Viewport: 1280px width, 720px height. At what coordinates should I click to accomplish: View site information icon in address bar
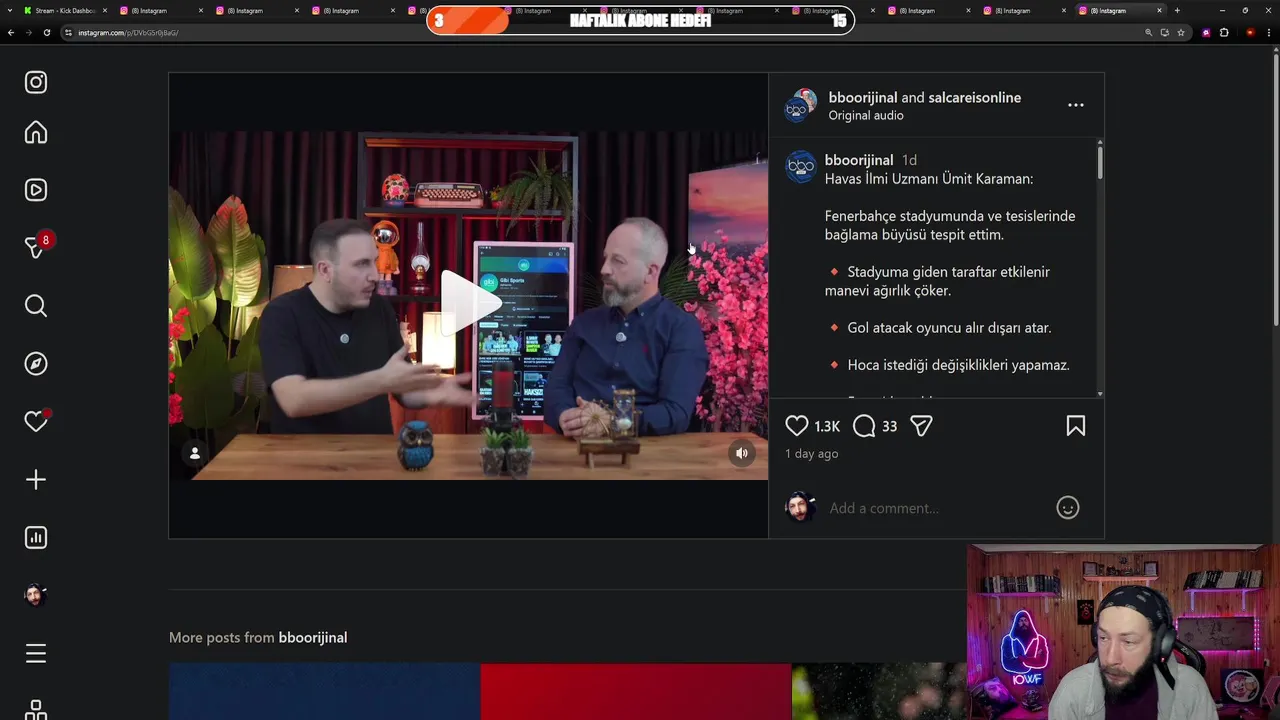click(68, 32)
